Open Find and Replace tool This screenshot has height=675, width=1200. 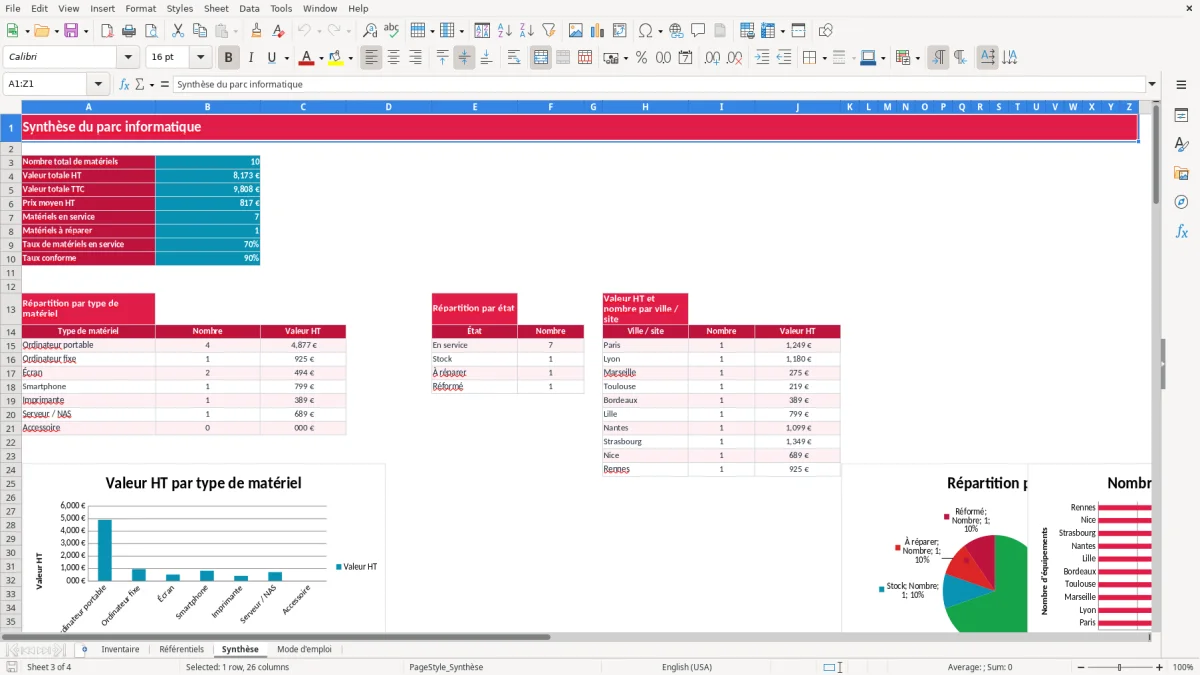(x=370, y=31)
